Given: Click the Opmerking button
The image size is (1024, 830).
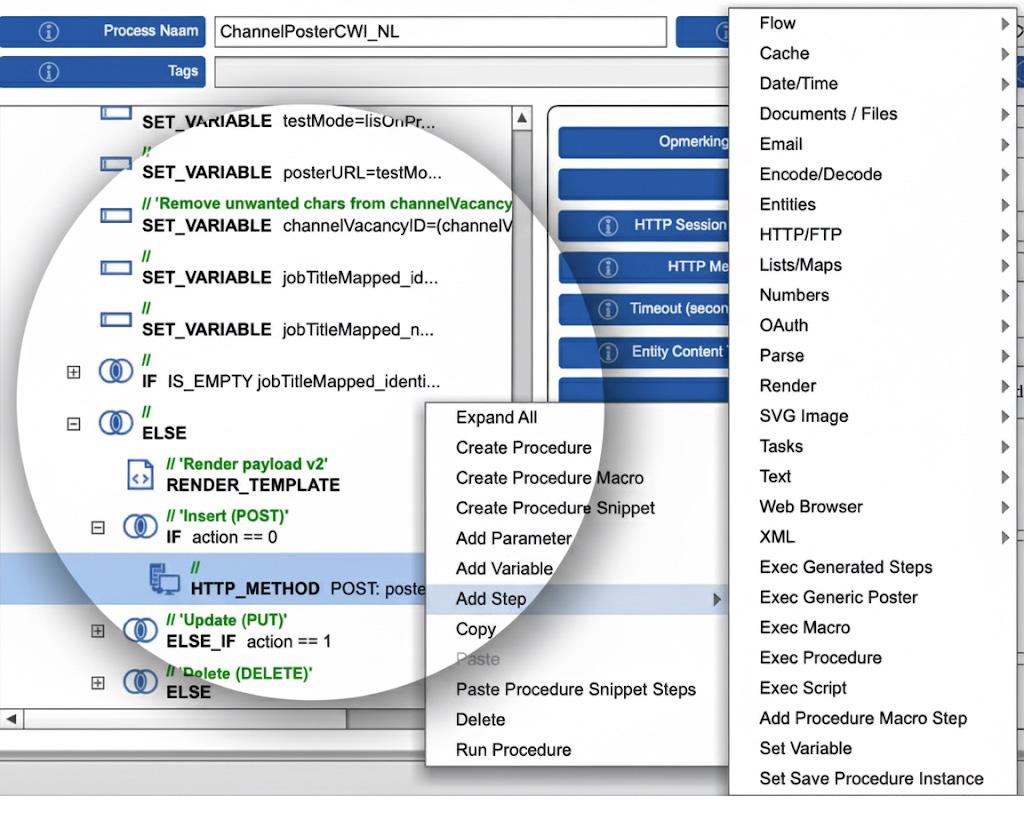Looking at the screenshot, I should [x=692, y=142].
